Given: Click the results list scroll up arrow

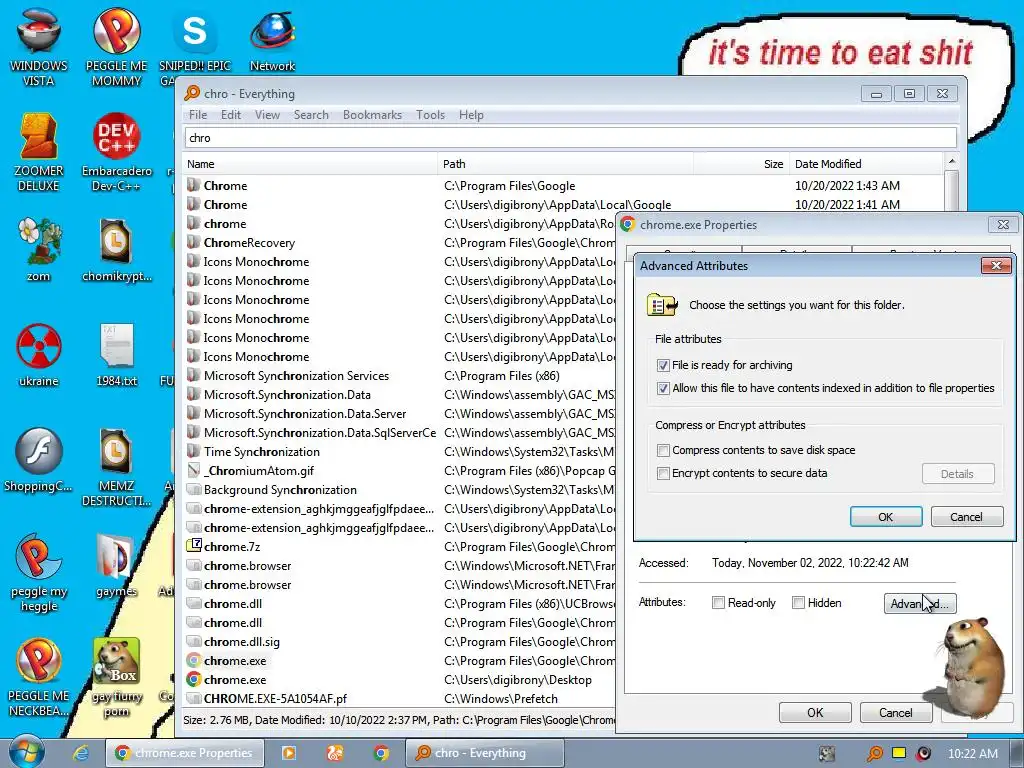Looking at the screenshot, I should [x=952, y=161].
